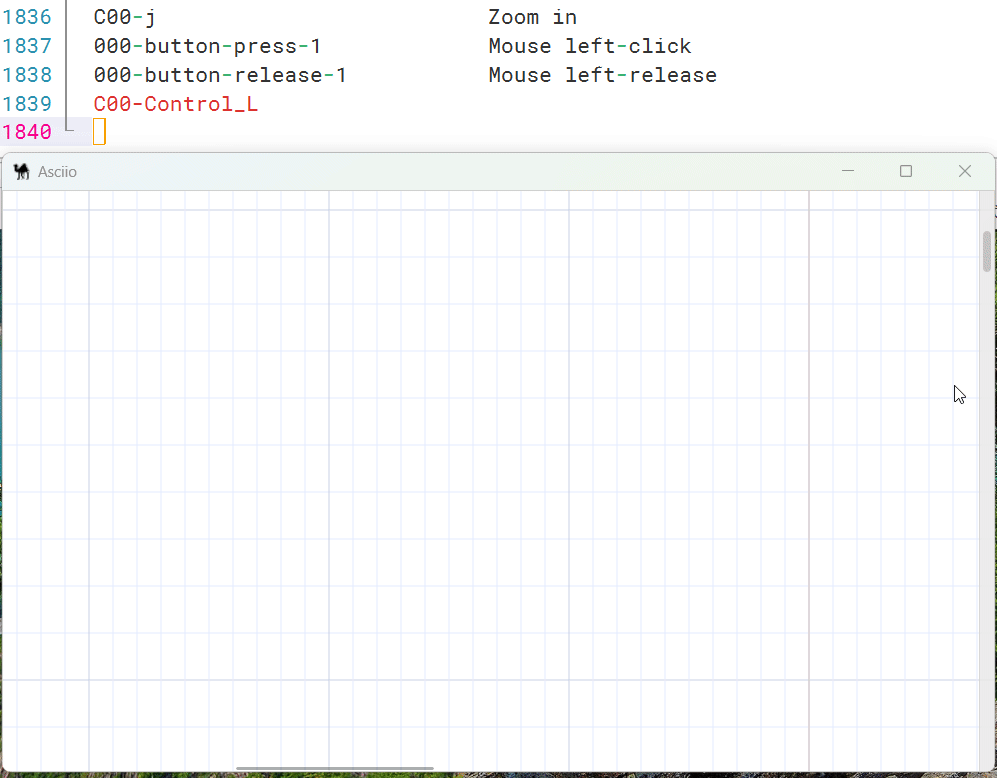Click the minimize button of the Asciio window

click(848, 171)
